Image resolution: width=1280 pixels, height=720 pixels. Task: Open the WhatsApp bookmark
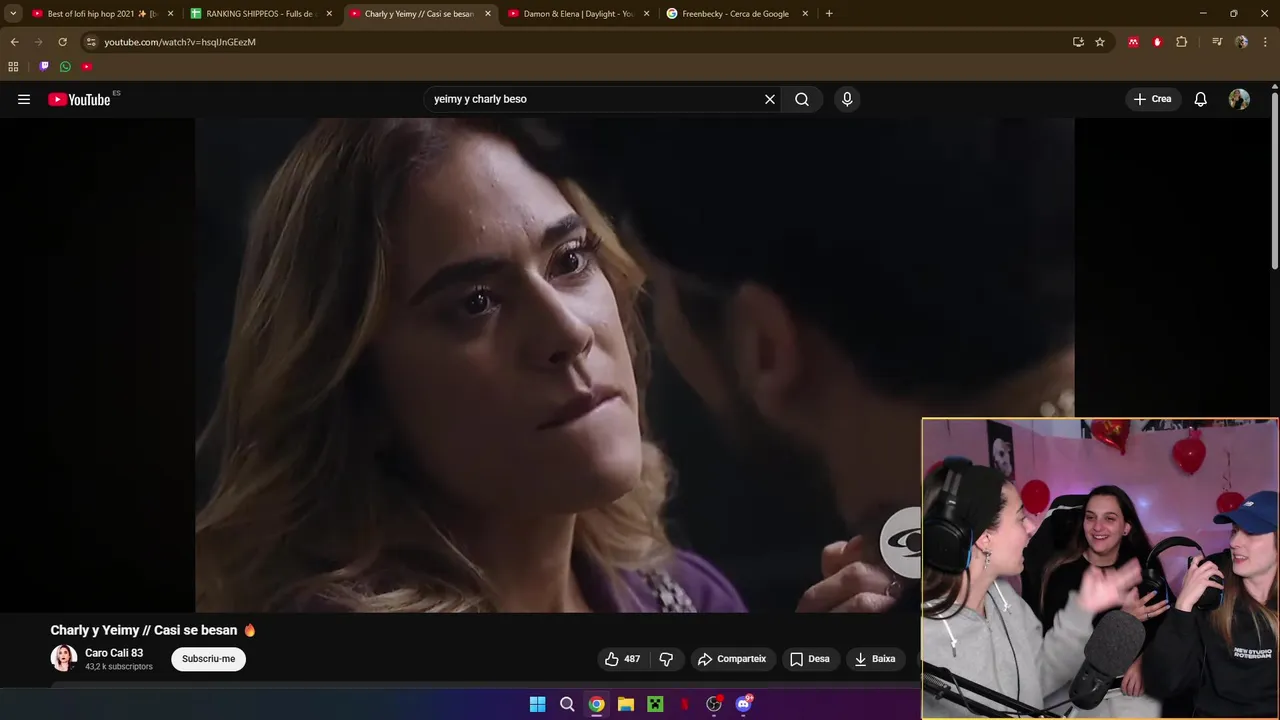65,67
